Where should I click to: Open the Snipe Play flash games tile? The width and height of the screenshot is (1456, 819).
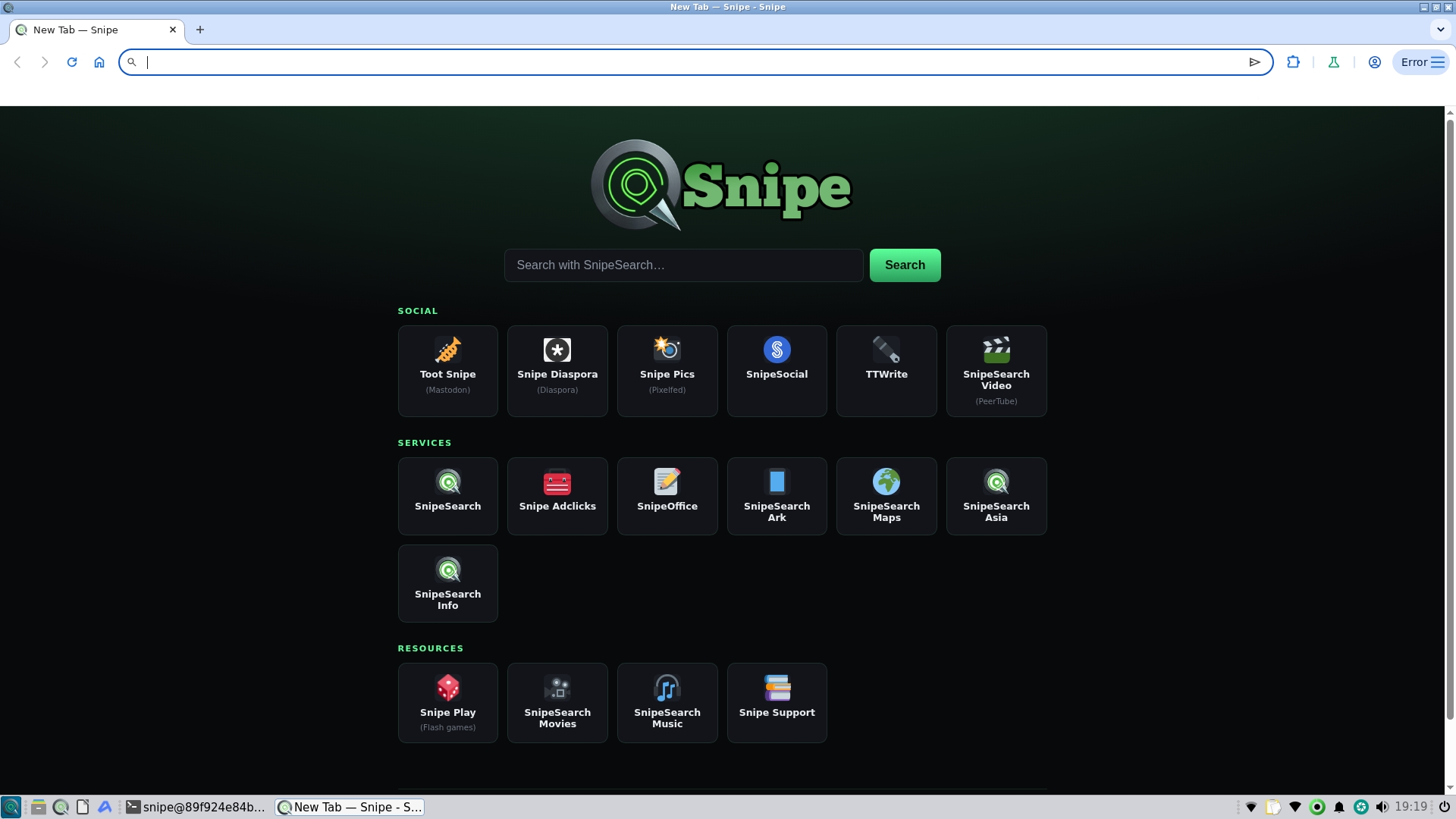447,702
